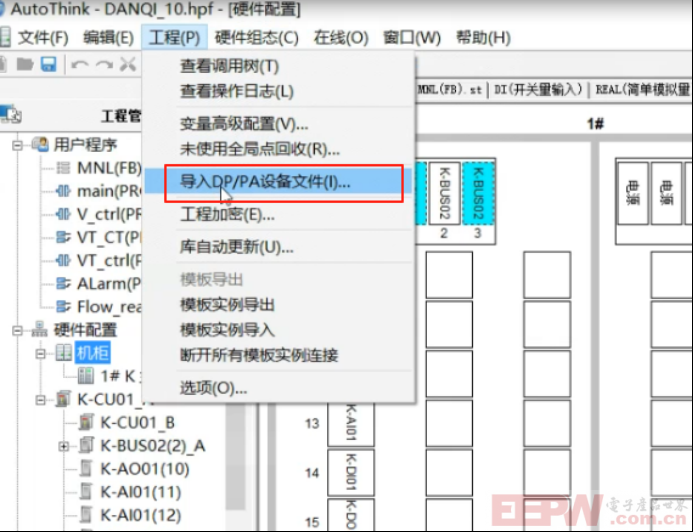The width and height of the screenshot is (693, 532).
Task: Click the 1# K cabinet row icon
Action: 86,376
